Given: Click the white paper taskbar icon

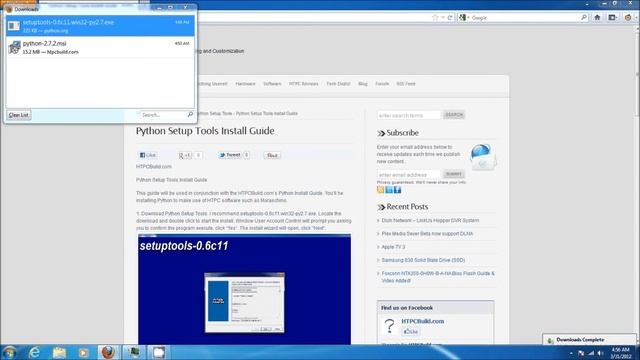Looking at the screenshot, I should point(159,352).
